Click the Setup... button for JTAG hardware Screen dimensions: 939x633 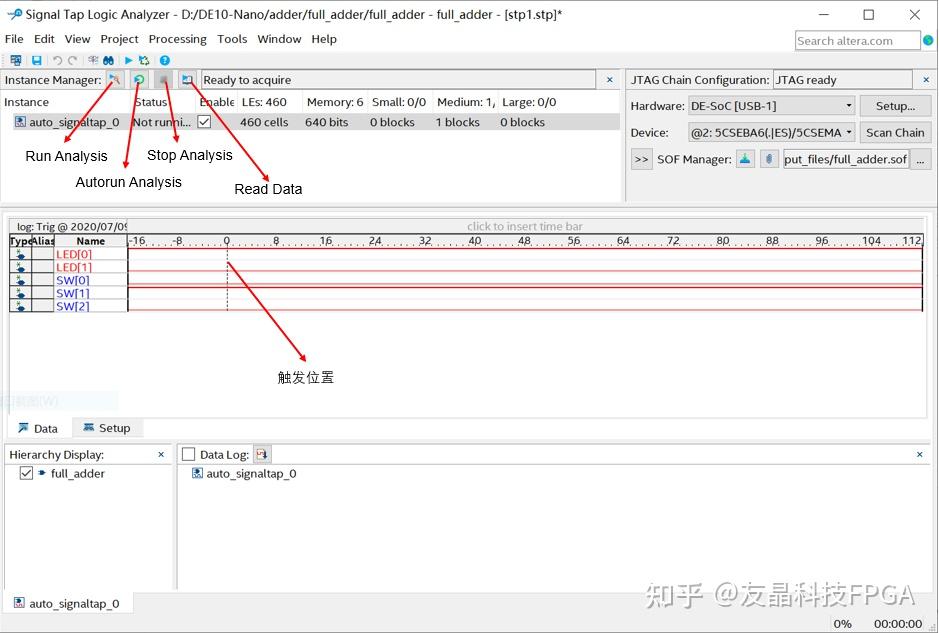tap(895, 105)
